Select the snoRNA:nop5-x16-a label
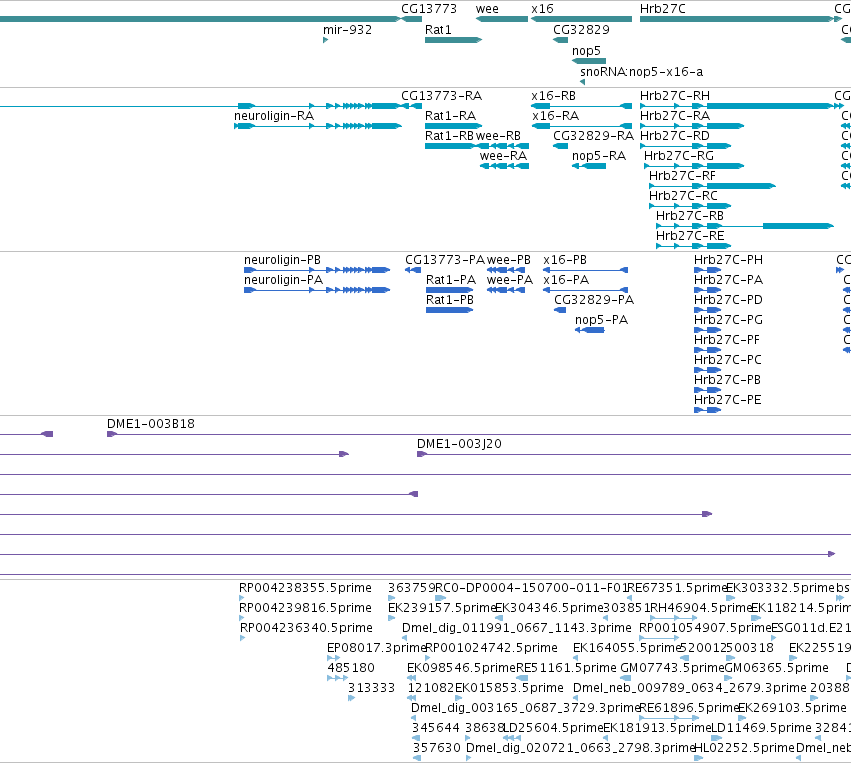This screenshot has width=851, height=763. pos(642,72)
